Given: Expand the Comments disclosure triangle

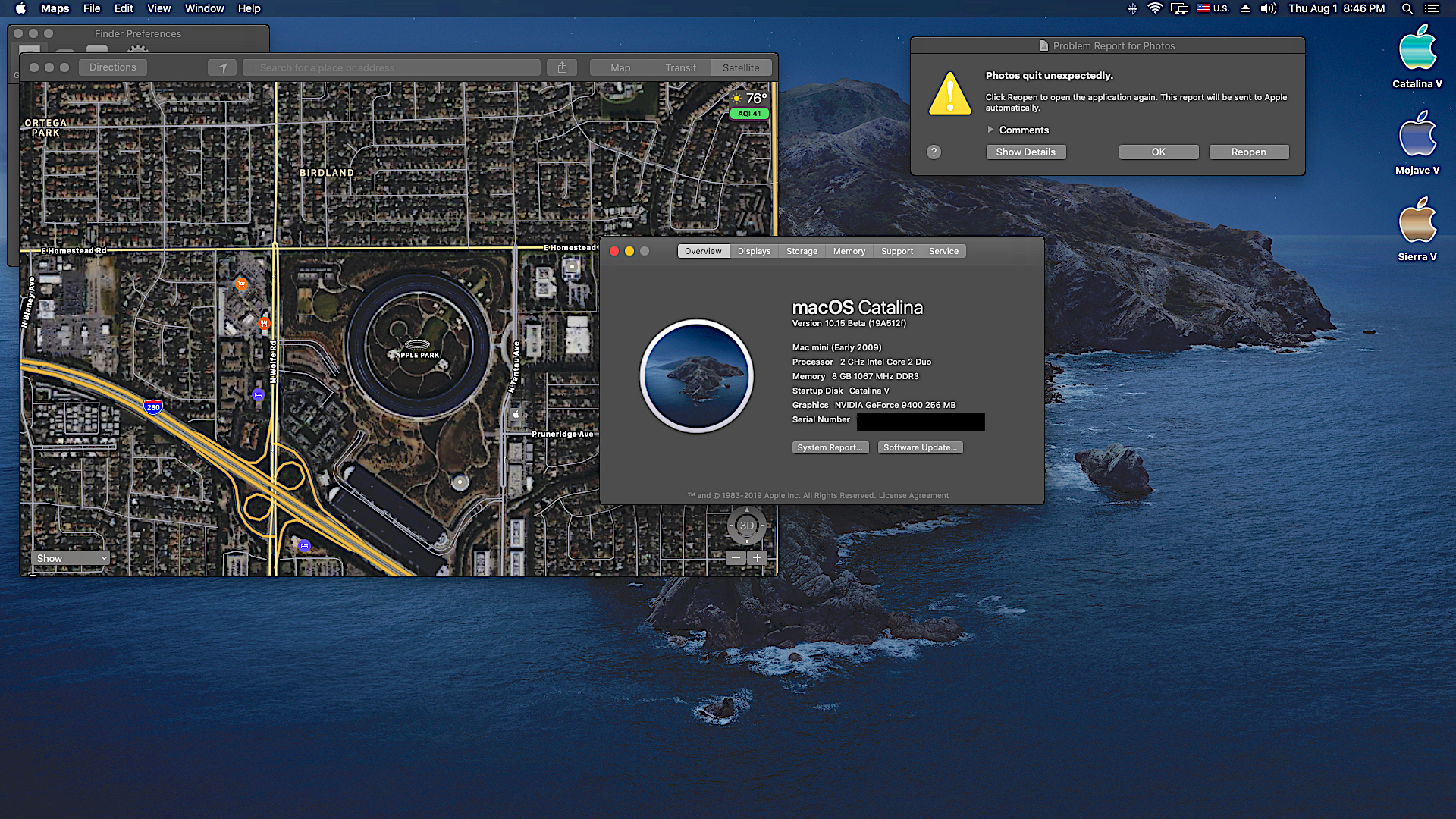Looking at the screenshot, I should tap(990, 130).
